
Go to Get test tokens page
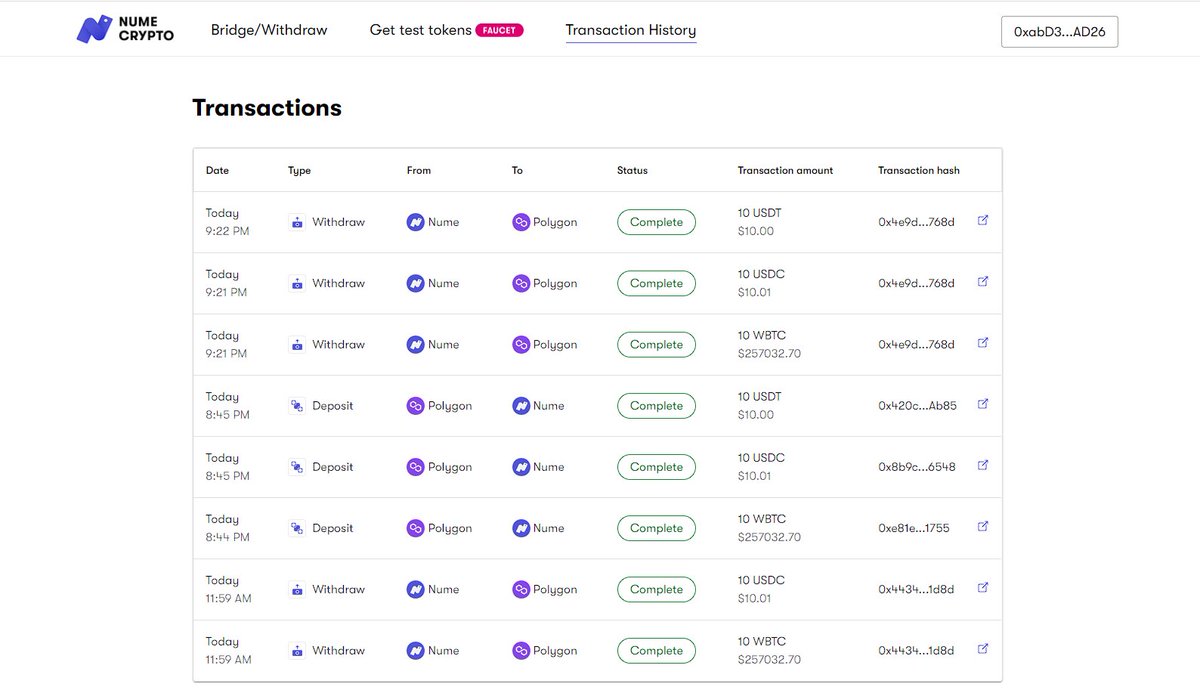420,30
